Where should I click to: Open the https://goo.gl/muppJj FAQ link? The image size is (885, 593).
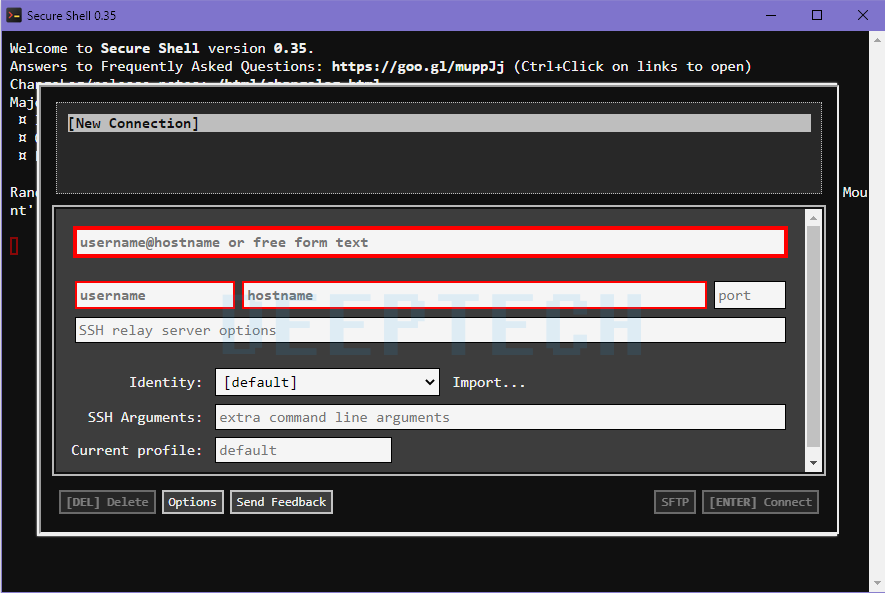coord(418,67)
